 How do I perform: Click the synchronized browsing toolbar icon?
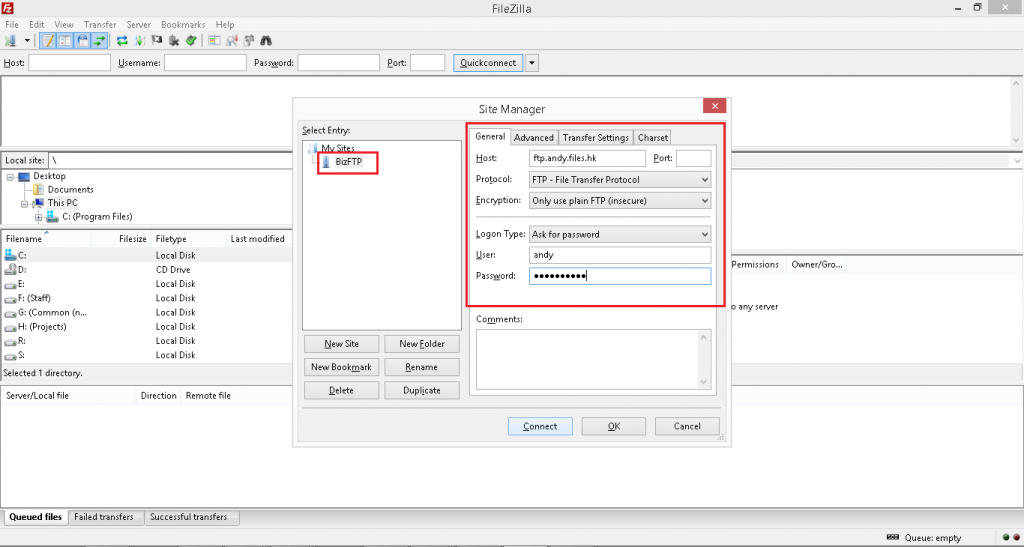coord(249,40)
